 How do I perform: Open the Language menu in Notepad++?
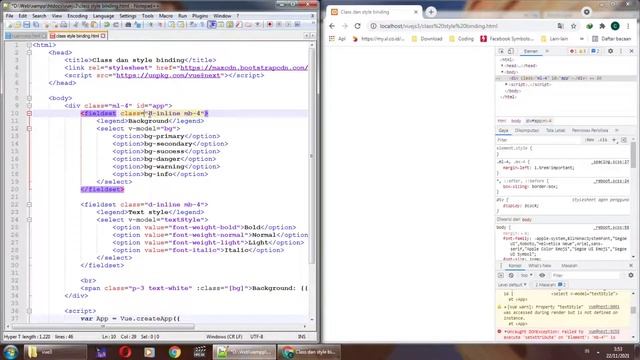click(x=103, y=16)
